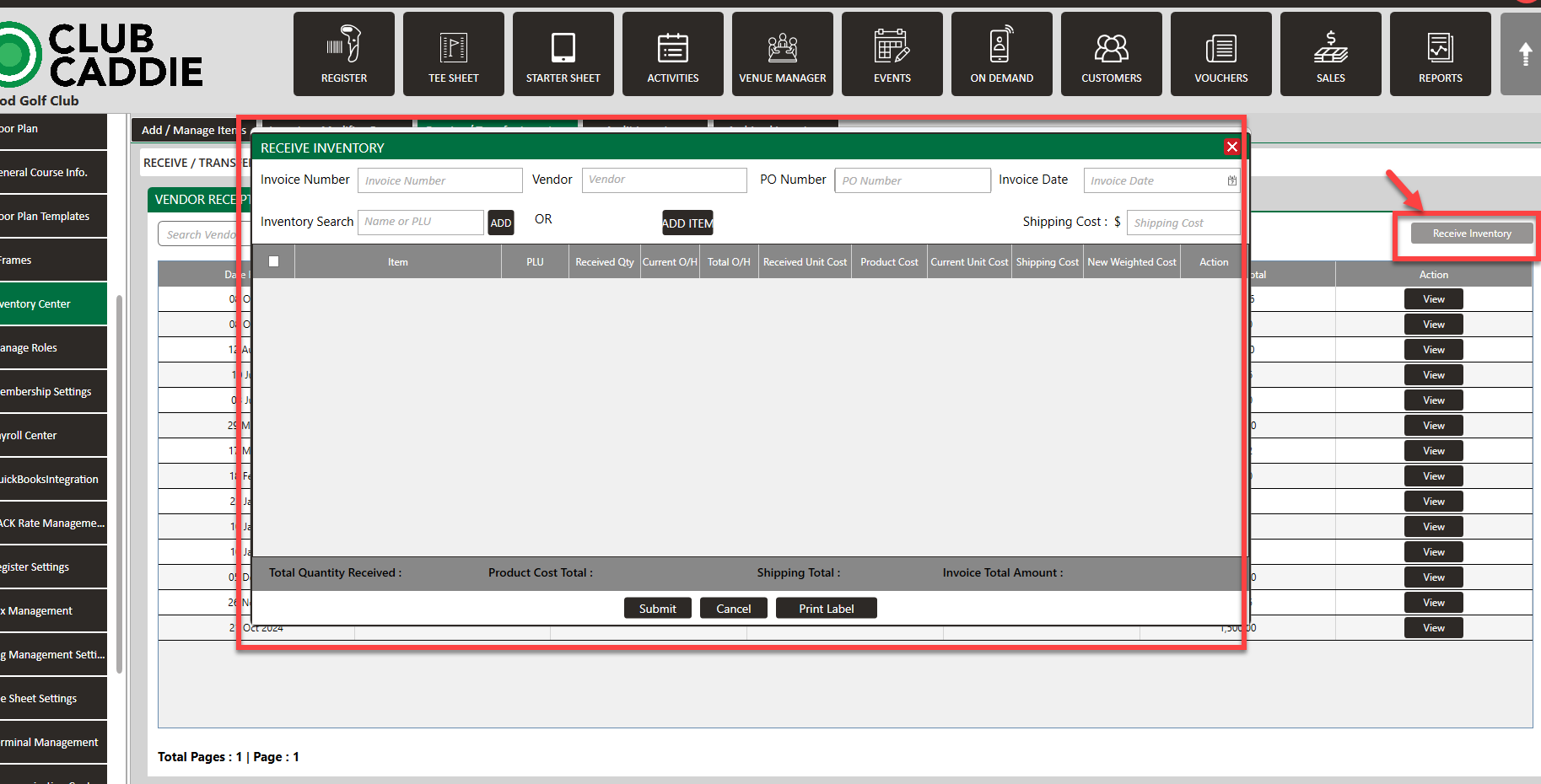Viewport: 1541px width, 784px height.
Task: Click the Invoice Number input field
Action: click(x=439, y=180)
